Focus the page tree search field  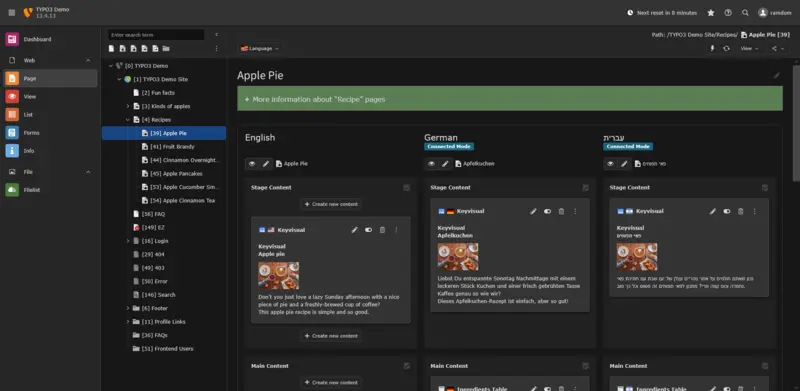pos(156,35)
